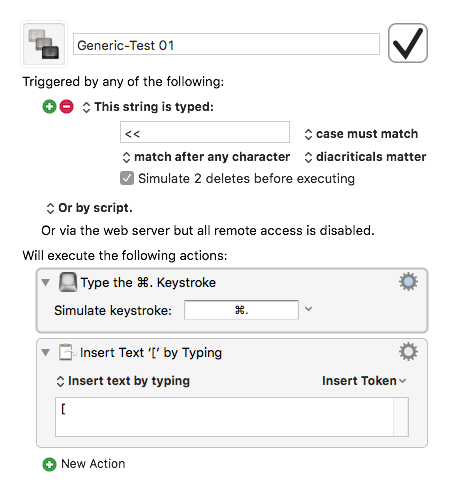Screen dimensions: 449x492
Task: Click clipboard icon in Insert Text action
Action: click(x=66, y=352)
